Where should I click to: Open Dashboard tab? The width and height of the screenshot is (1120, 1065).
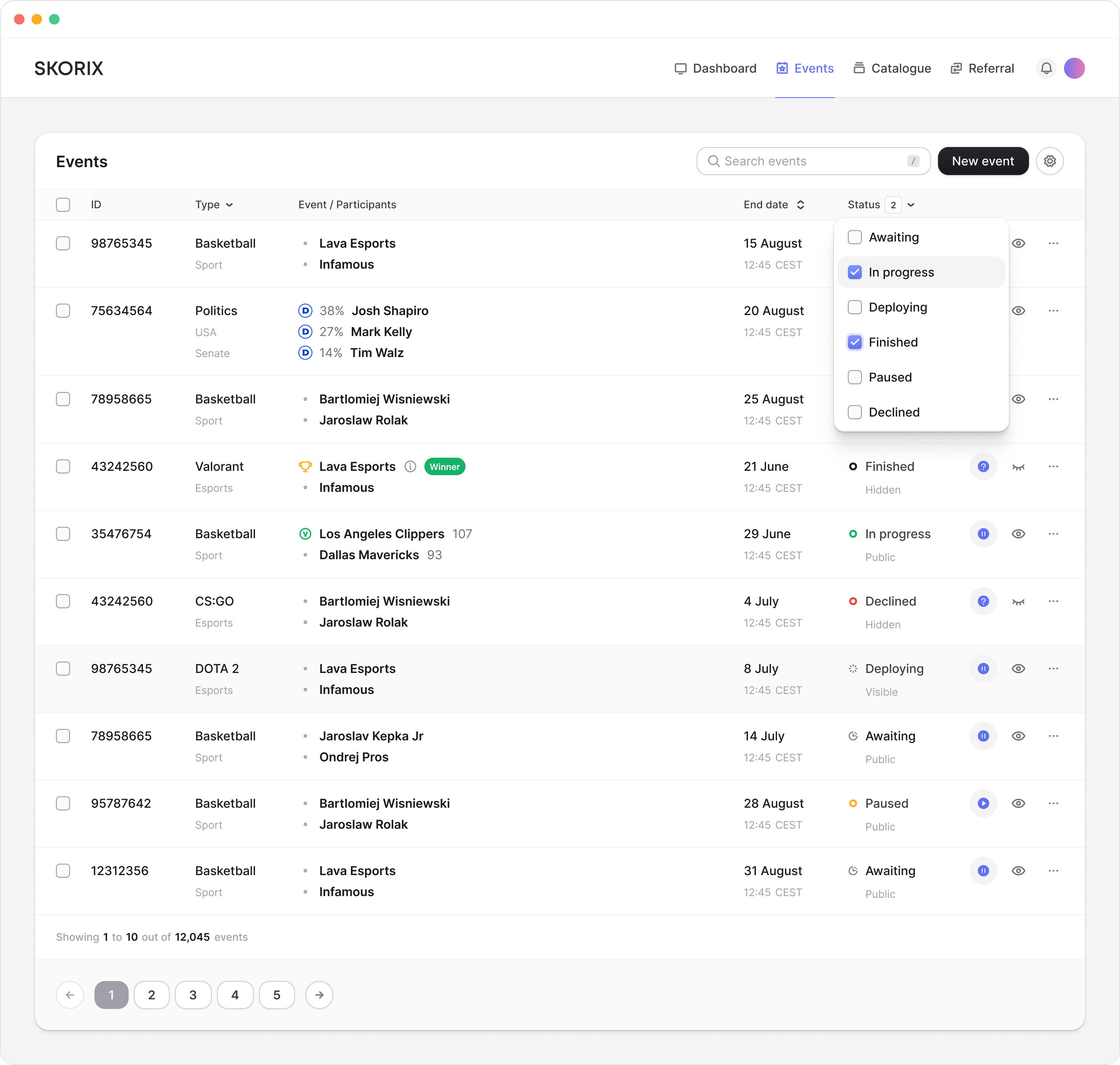point(715,68)
